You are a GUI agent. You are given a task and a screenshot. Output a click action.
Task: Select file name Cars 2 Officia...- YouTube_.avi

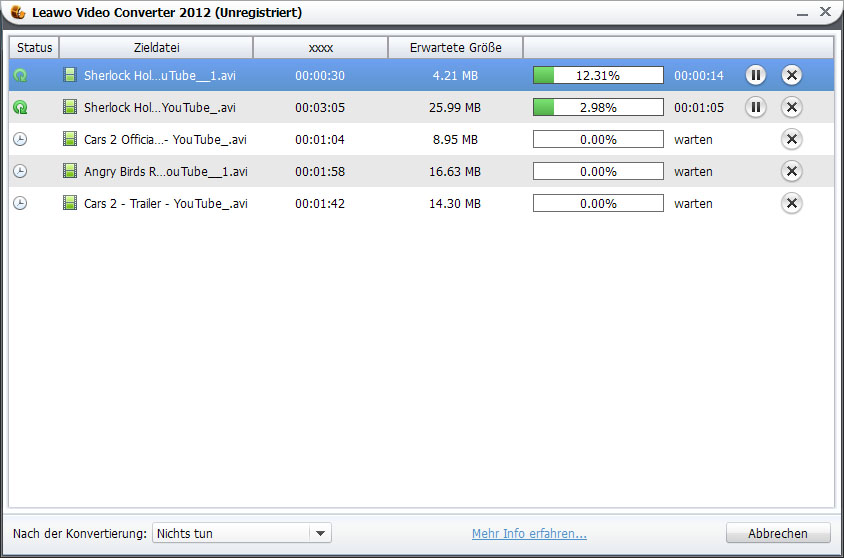(165, 139)
